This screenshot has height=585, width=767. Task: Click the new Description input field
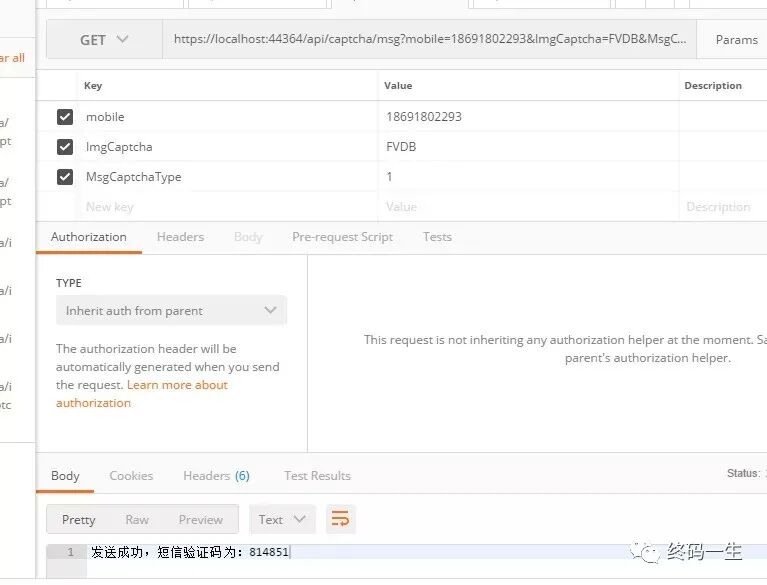723,207
